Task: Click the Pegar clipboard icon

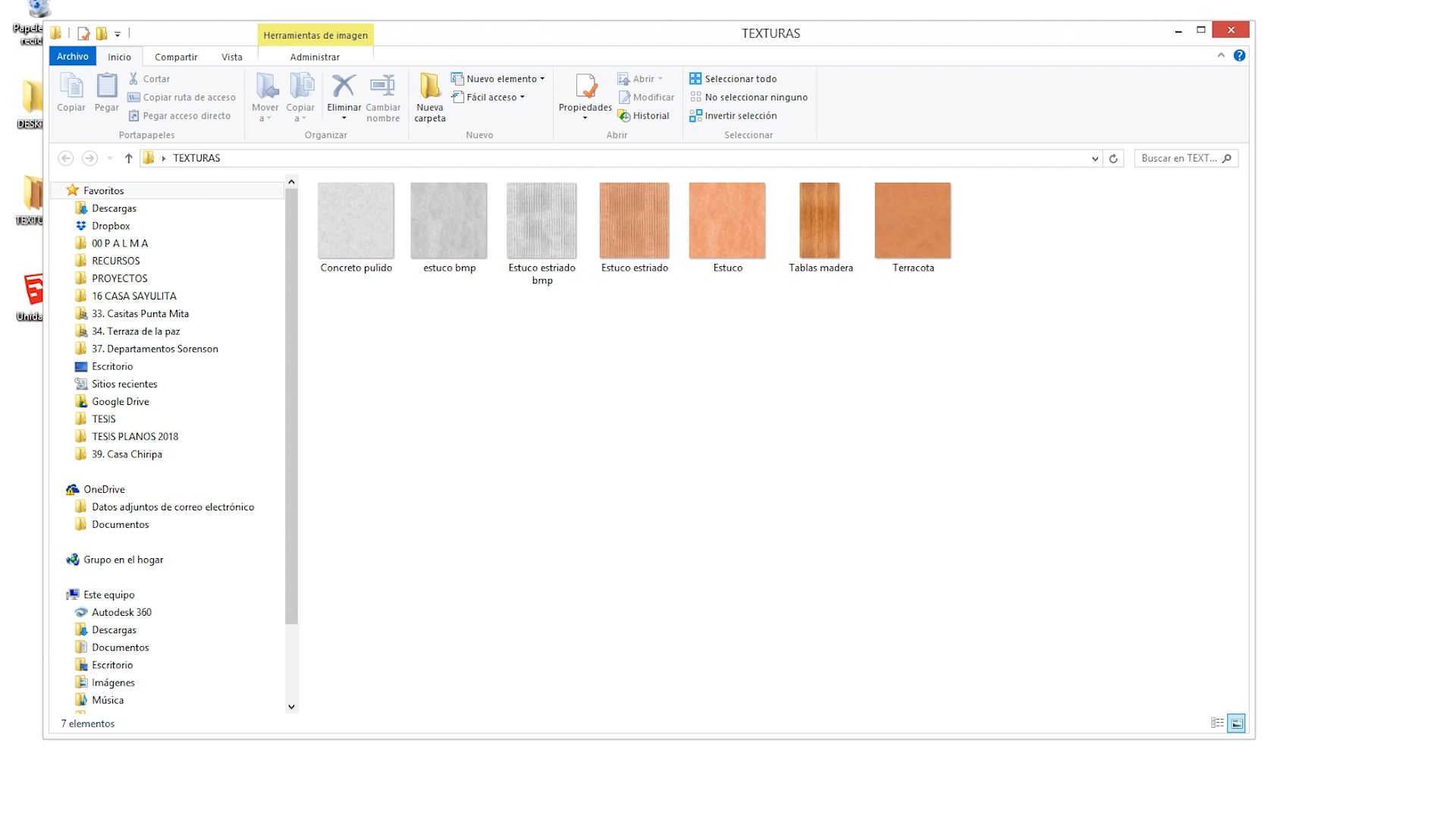Action: click(x=106, y=93)
